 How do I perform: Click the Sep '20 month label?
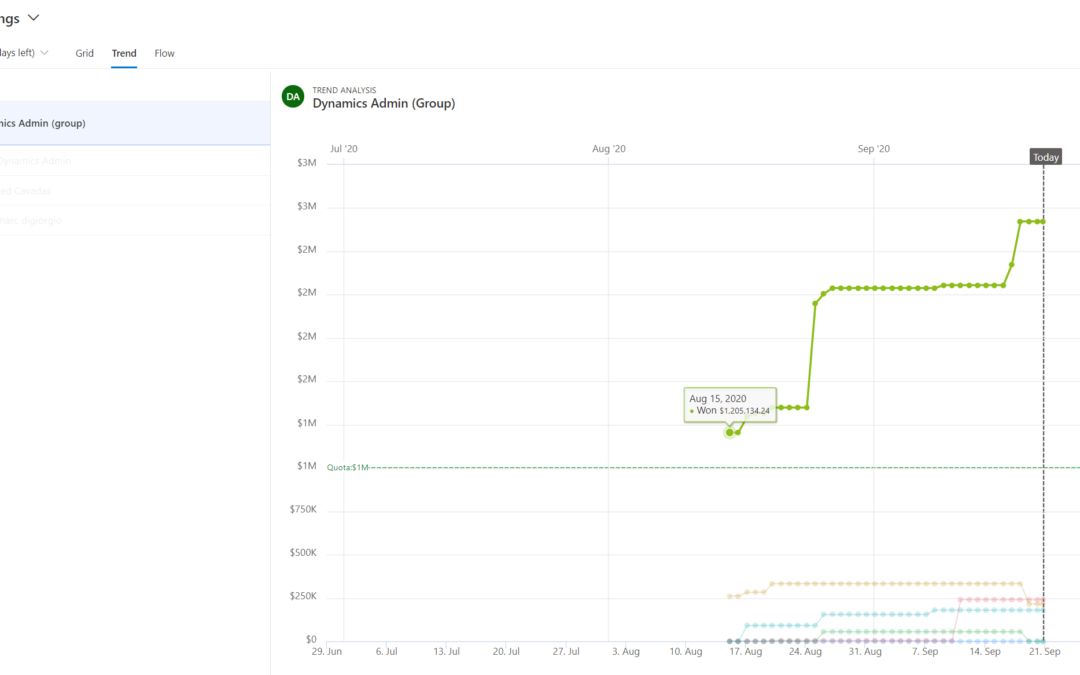point(873,149)
